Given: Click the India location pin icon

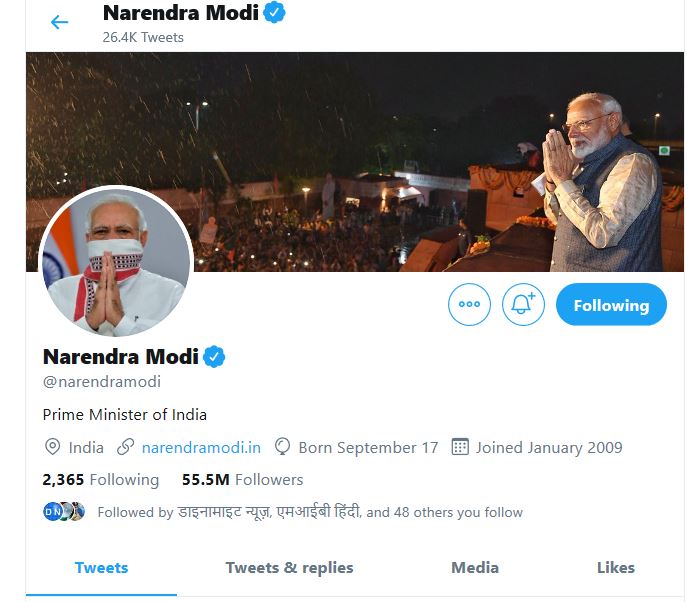Looking at the screenshot, I should pyautogui.click(x=52, y=447).
